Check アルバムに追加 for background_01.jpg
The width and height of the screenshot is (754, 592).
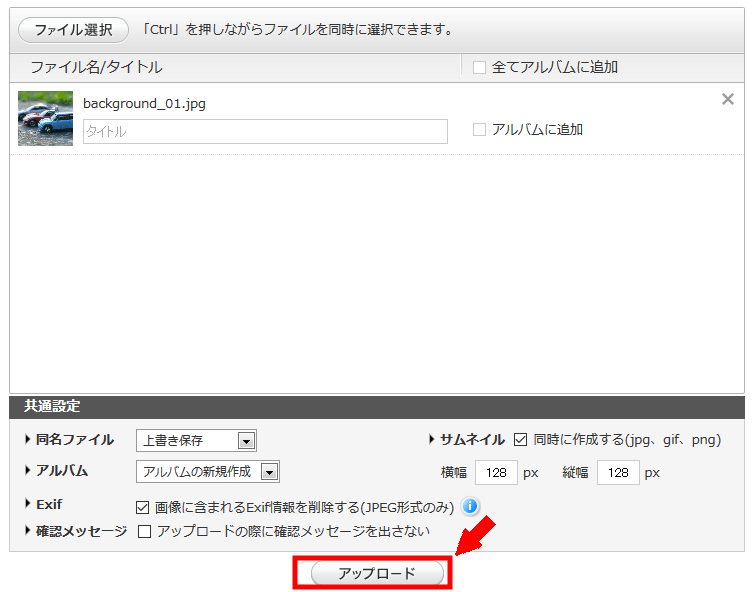point(479,129)
